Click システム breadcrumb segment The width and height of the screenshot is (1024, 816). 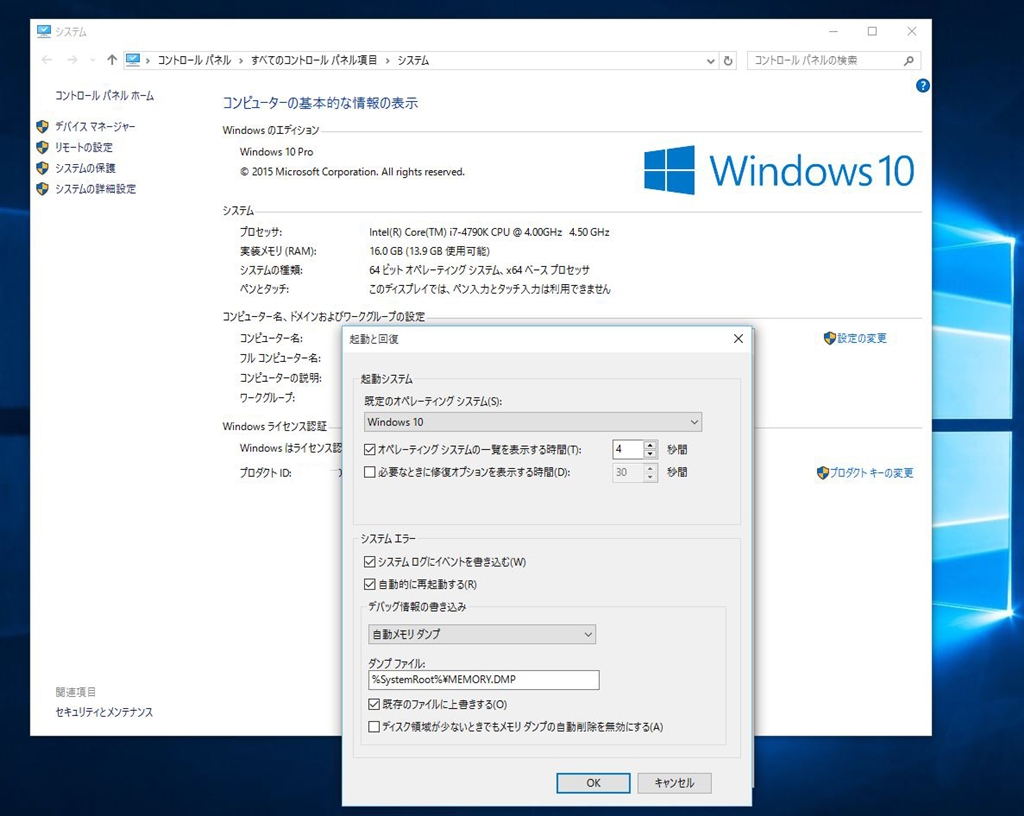pos(413,60)
